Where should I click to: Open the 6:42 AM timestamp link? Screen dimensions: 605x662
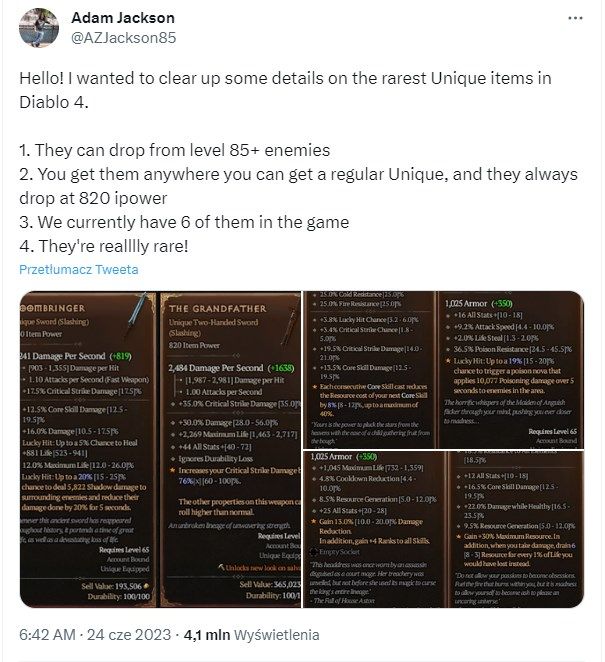point(47,633)
